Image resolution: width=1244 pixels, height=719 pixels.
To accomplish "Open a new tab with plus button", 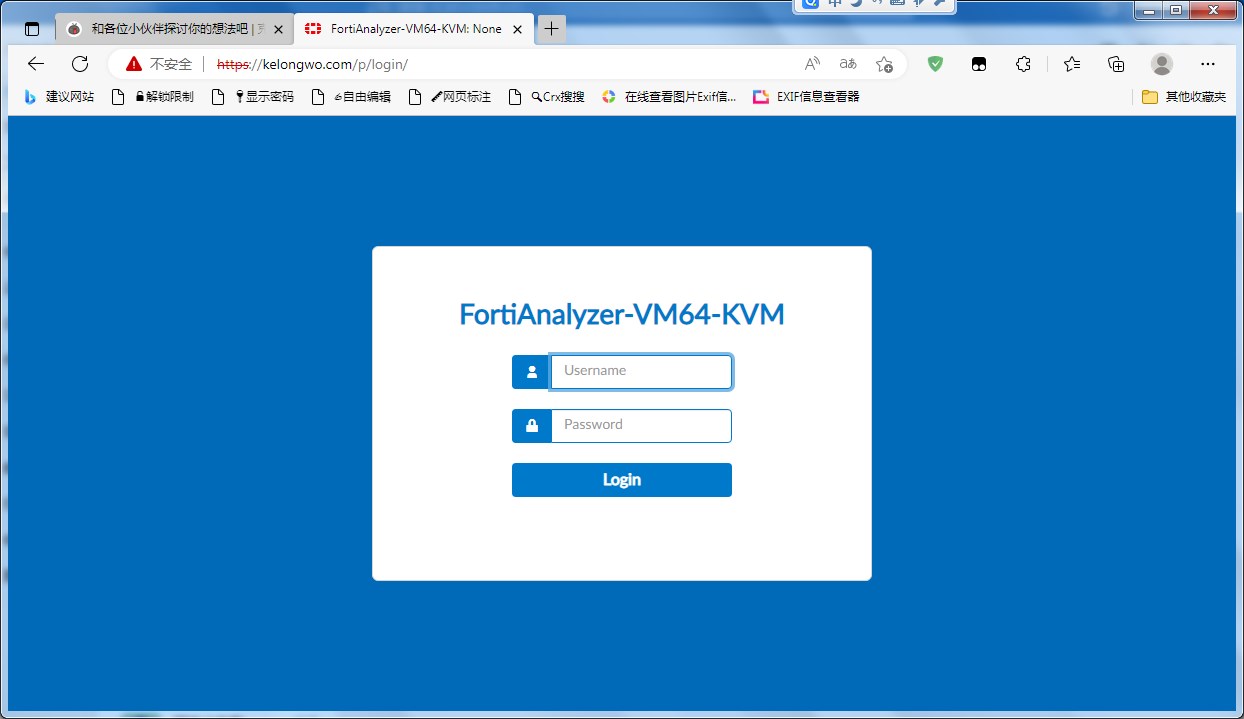I will 551,29.
